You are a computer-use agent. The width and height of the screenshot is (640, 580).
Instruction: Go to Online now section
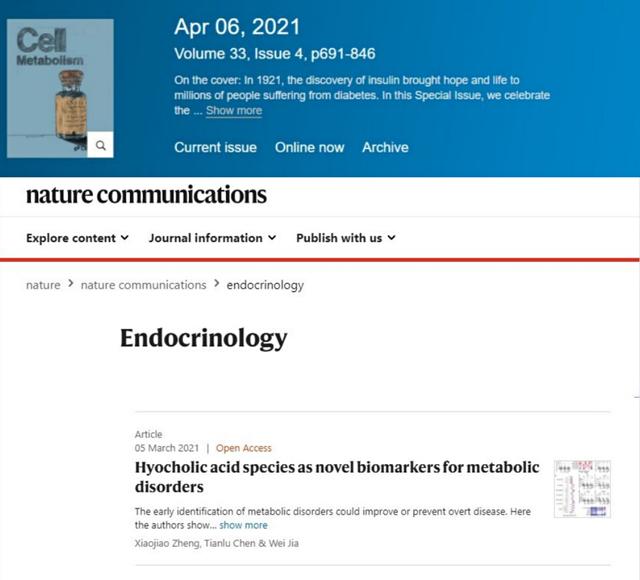click(309, 147)
